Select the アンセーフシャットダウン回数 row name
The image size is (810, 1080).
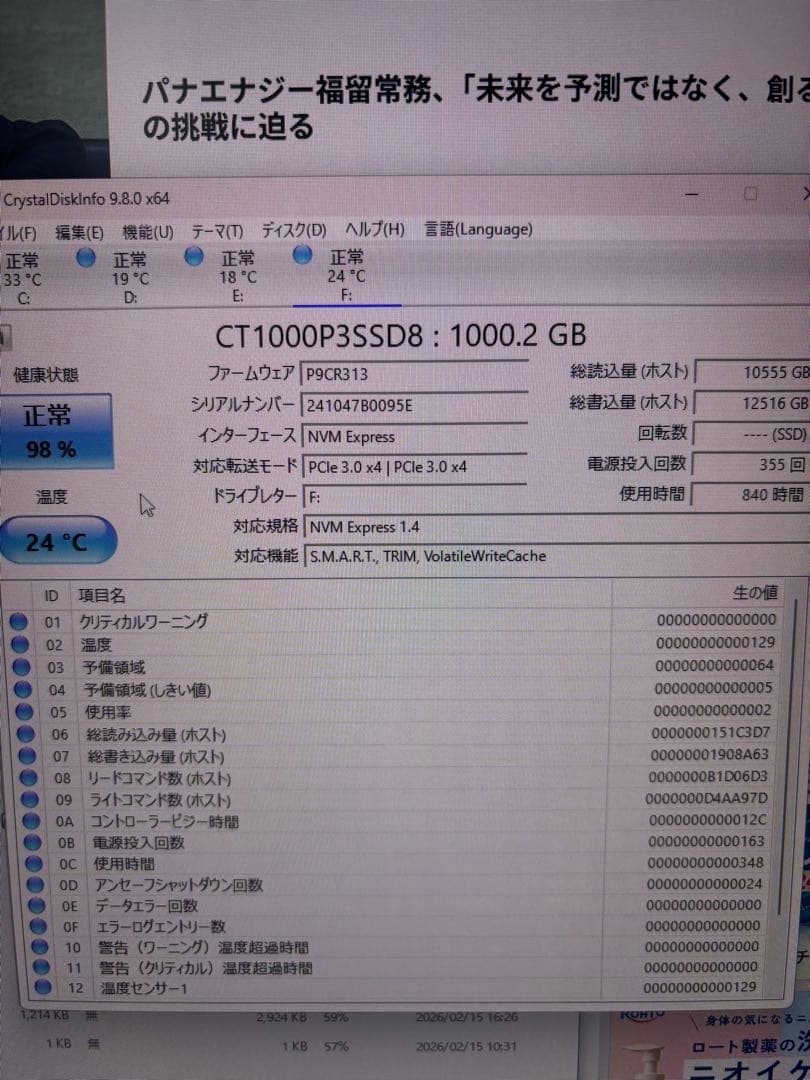178,884
